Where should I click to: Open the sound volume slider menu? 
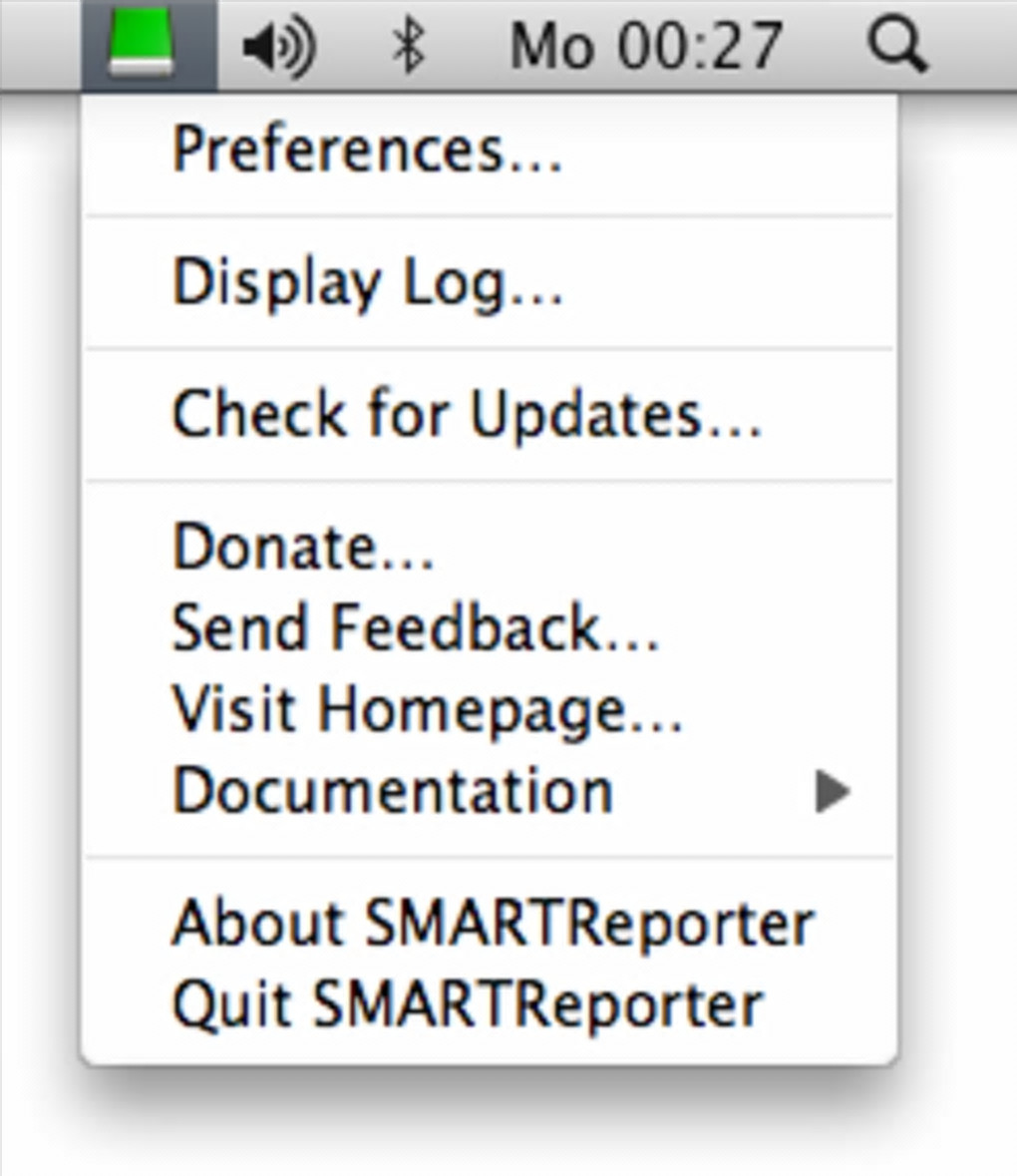point(278,46)
